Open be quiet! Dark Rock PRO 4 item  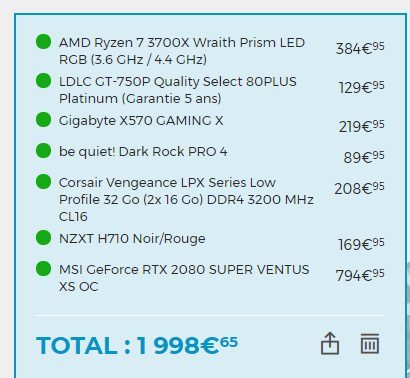click(143, 152)
